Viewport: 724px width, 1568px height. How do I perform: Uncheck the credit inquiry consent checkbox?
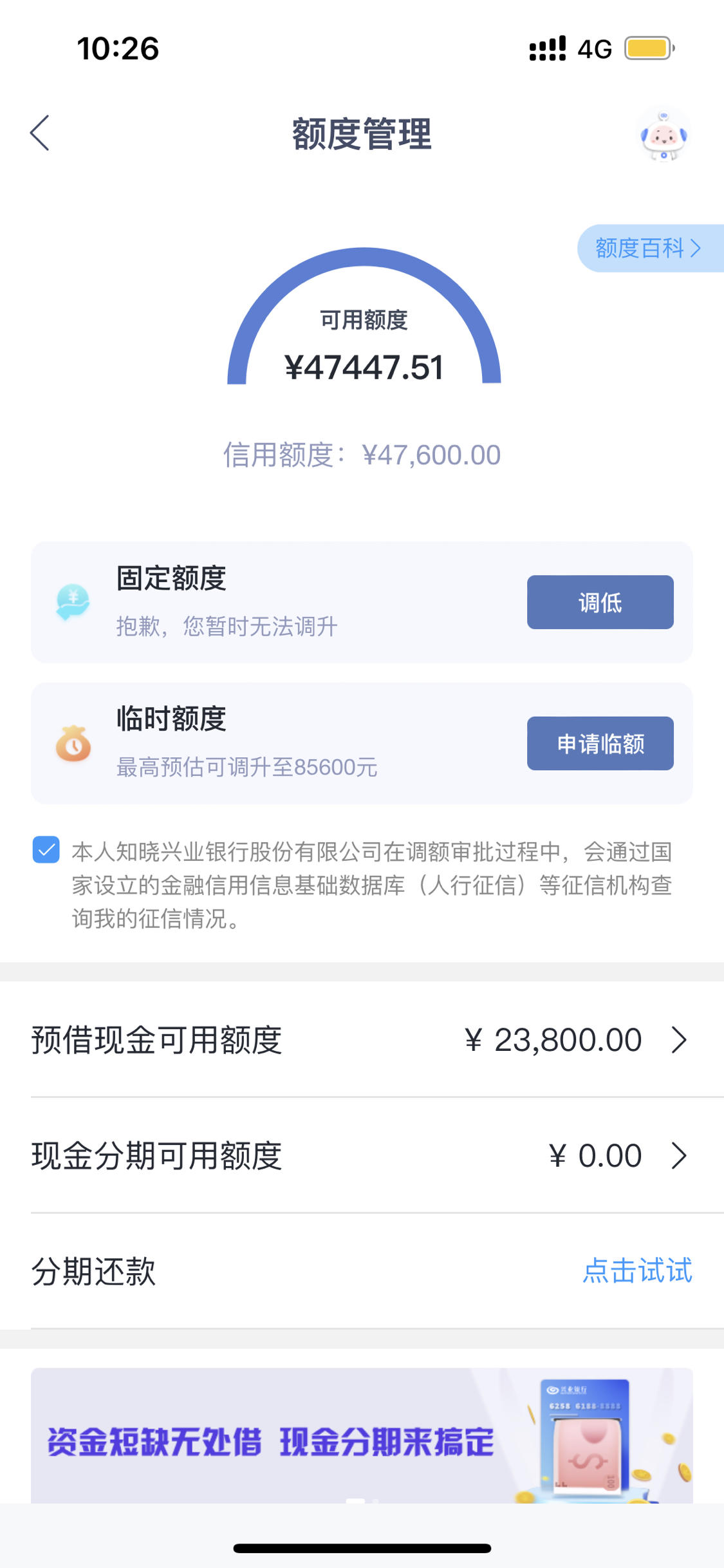[x=46, y=849]
